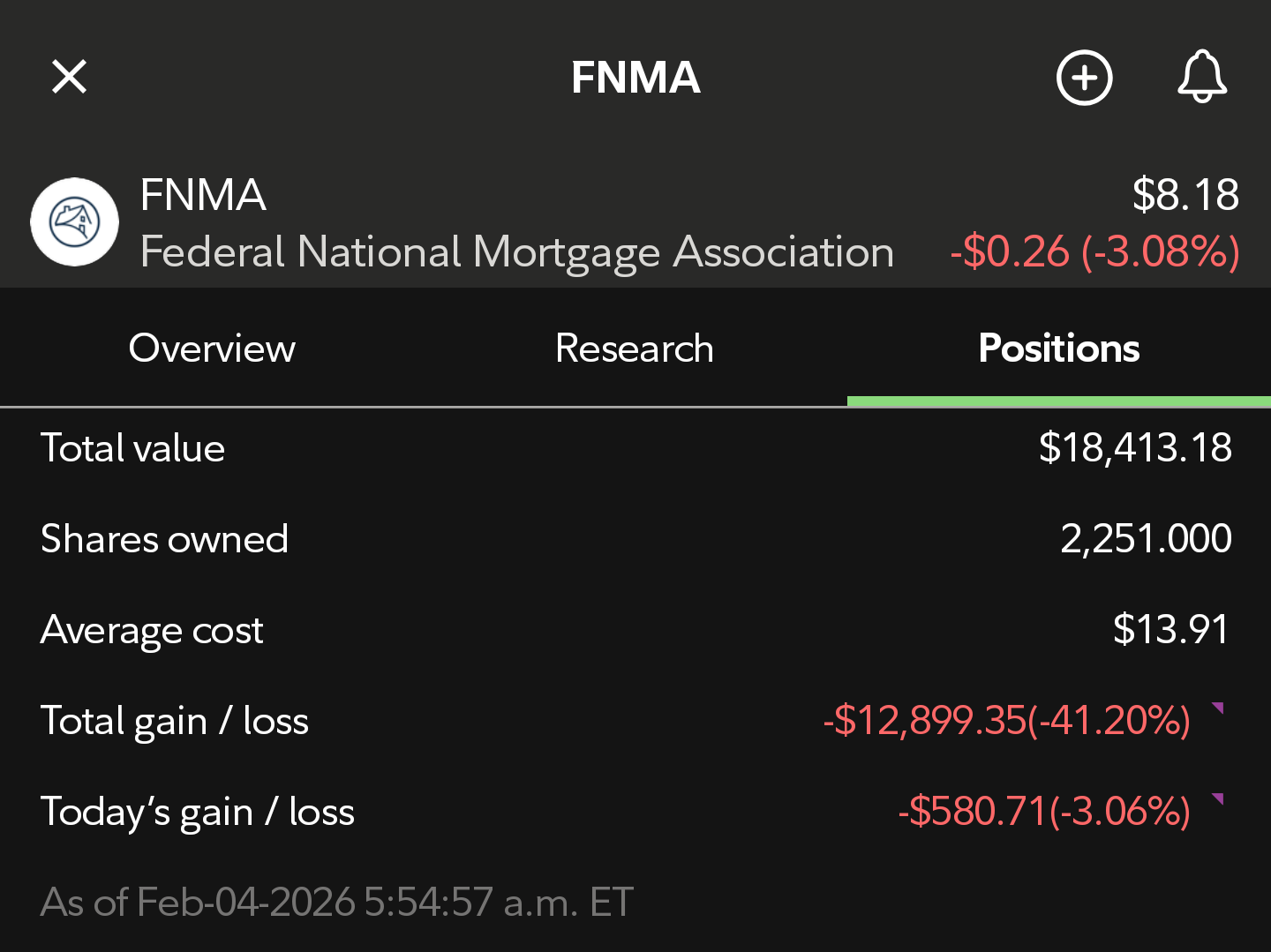Close the FNMA detail screen
Screen dimensions: 1271x952
69,77
